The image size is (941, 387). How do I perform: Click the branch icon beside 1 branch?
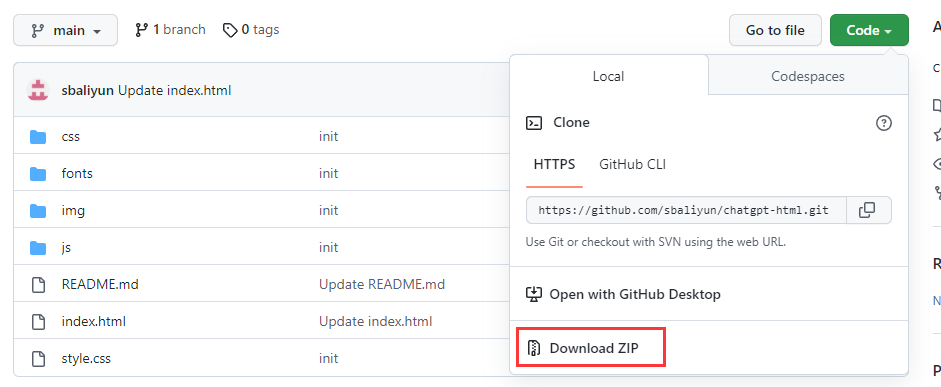coord(142,29)
